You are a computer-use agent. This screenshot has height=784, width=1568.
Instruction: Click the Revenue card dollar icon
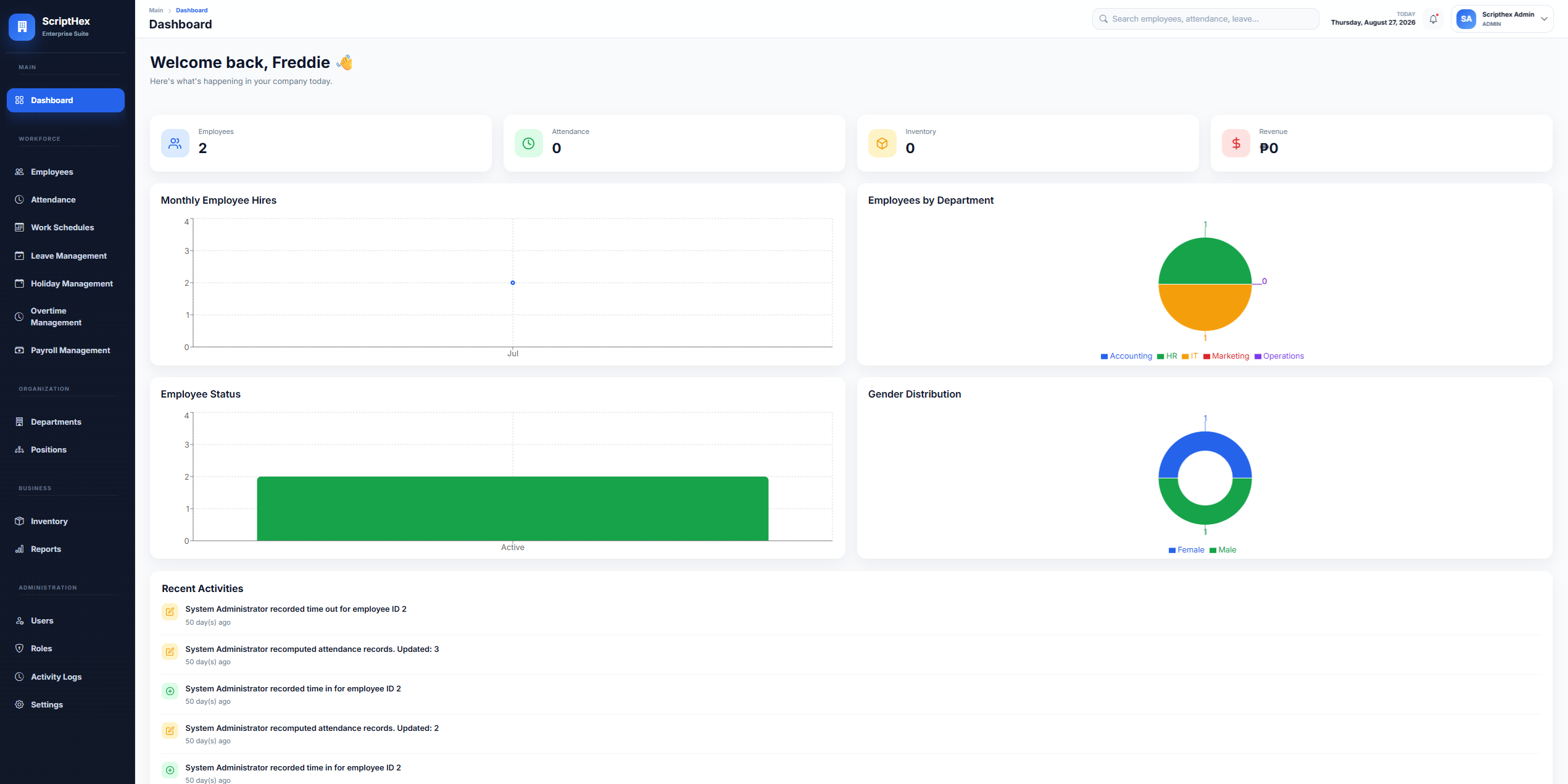point(1236,143)
